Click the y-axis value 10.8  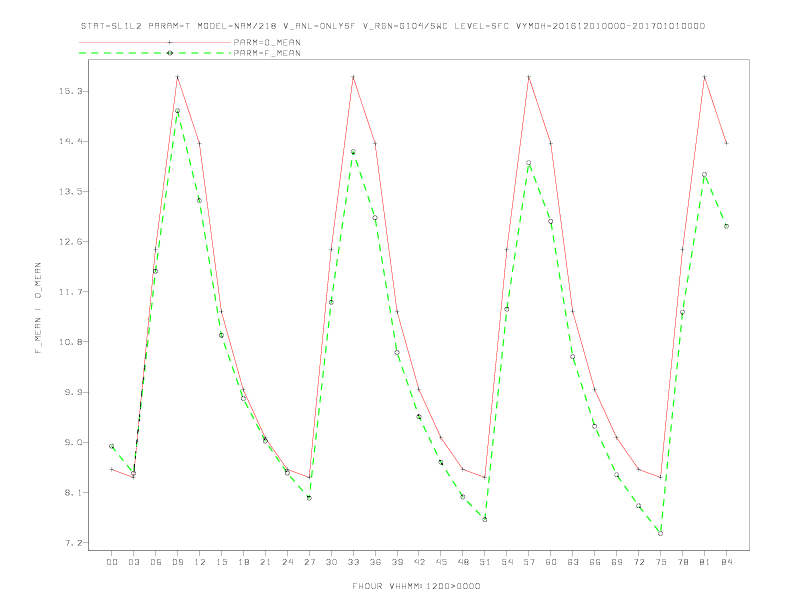71,342
